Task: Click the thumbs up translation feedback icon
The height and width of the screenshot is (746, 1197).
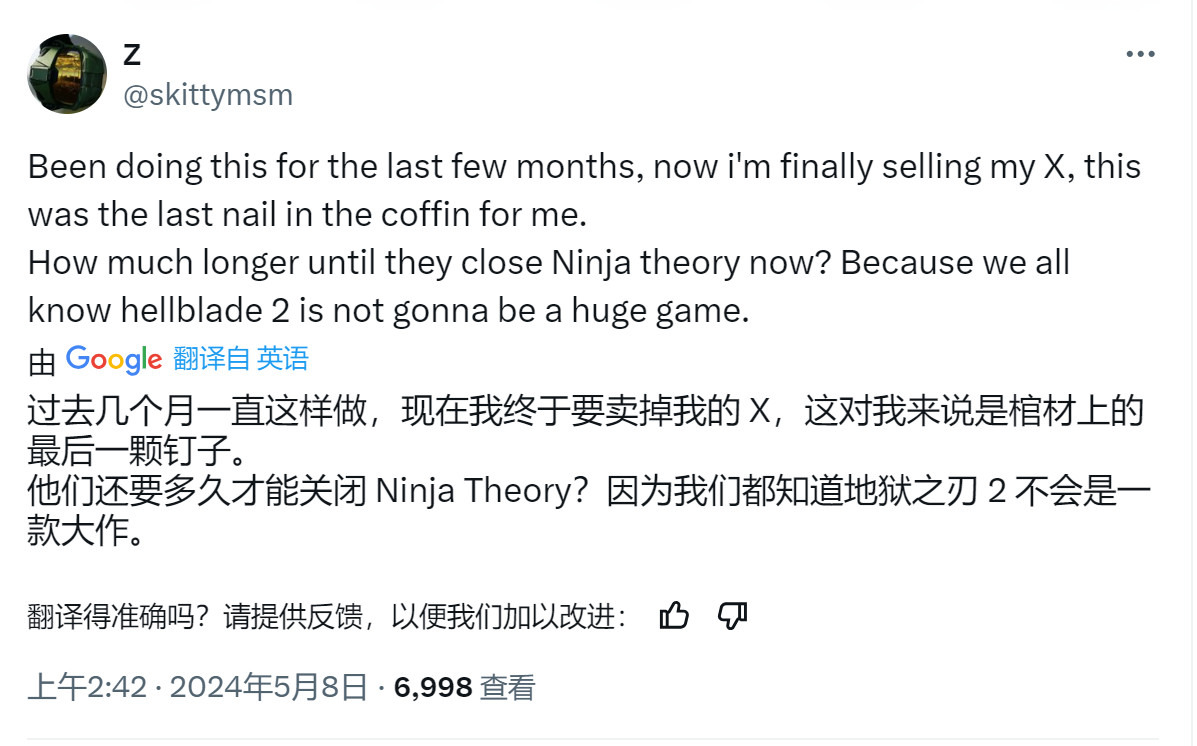Action: pos(674,617)
